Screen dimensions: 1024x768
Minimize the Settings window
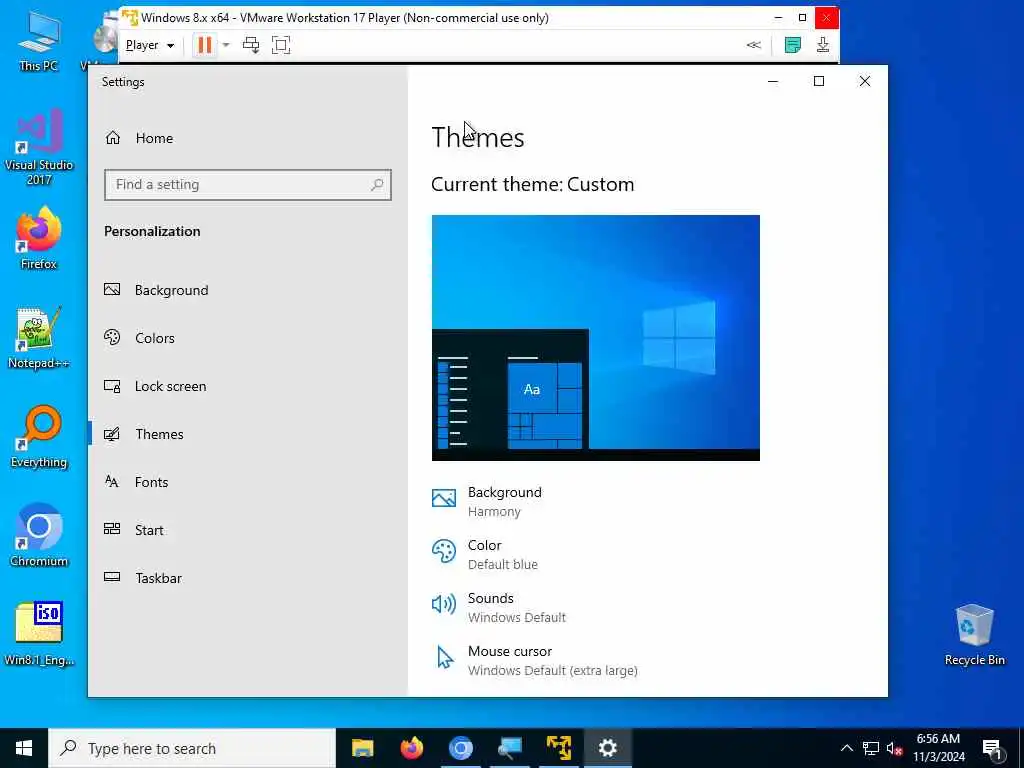click(x=773, y=81)
